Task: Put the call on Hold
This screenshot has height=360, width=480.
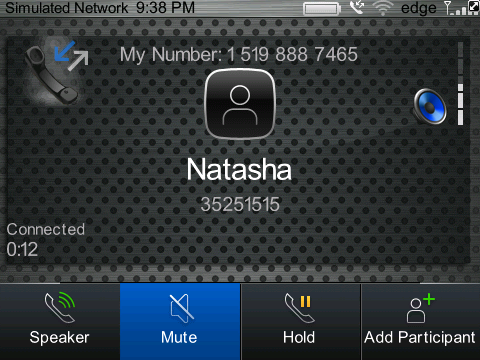Action: (x=301, y=322)
